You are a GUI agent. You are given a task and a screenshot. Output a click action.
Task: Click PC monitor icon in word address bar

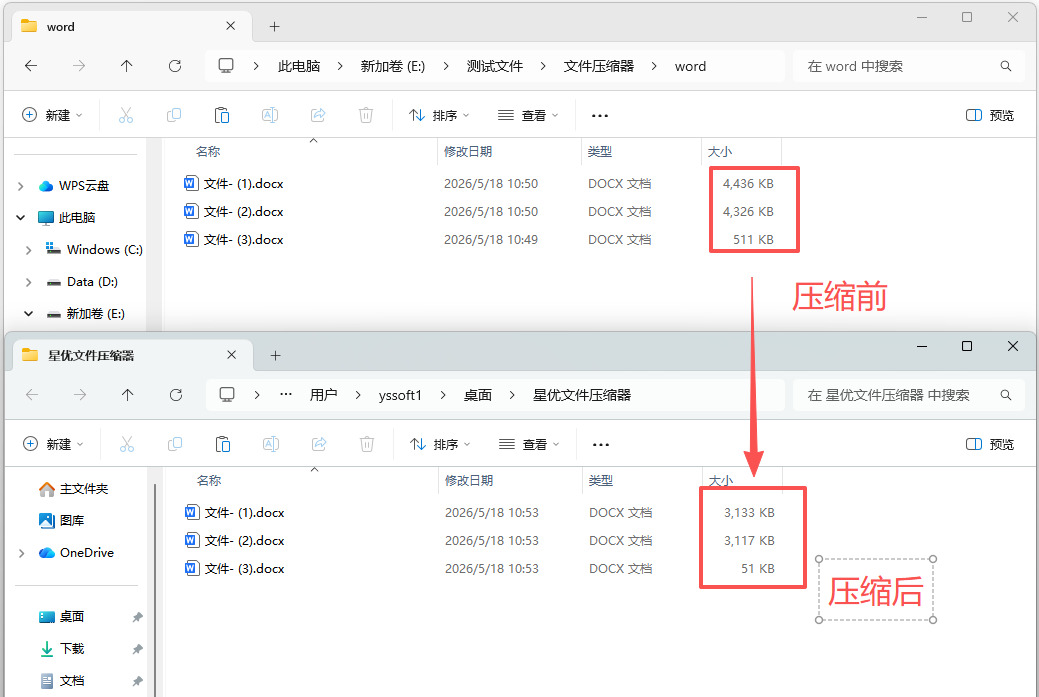point(226,66)
